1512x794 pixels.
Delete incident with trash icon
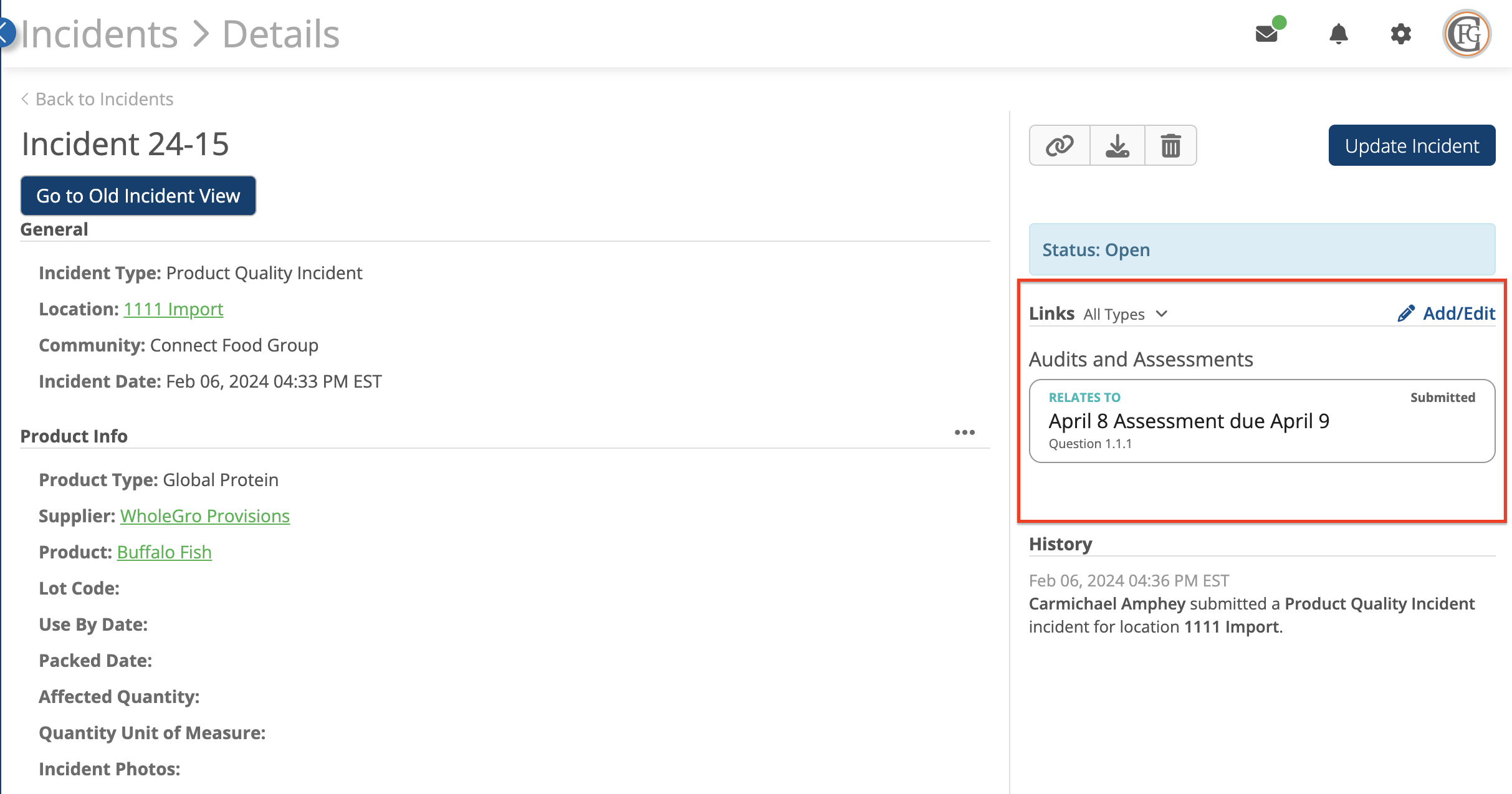[x=1170, y=146]
